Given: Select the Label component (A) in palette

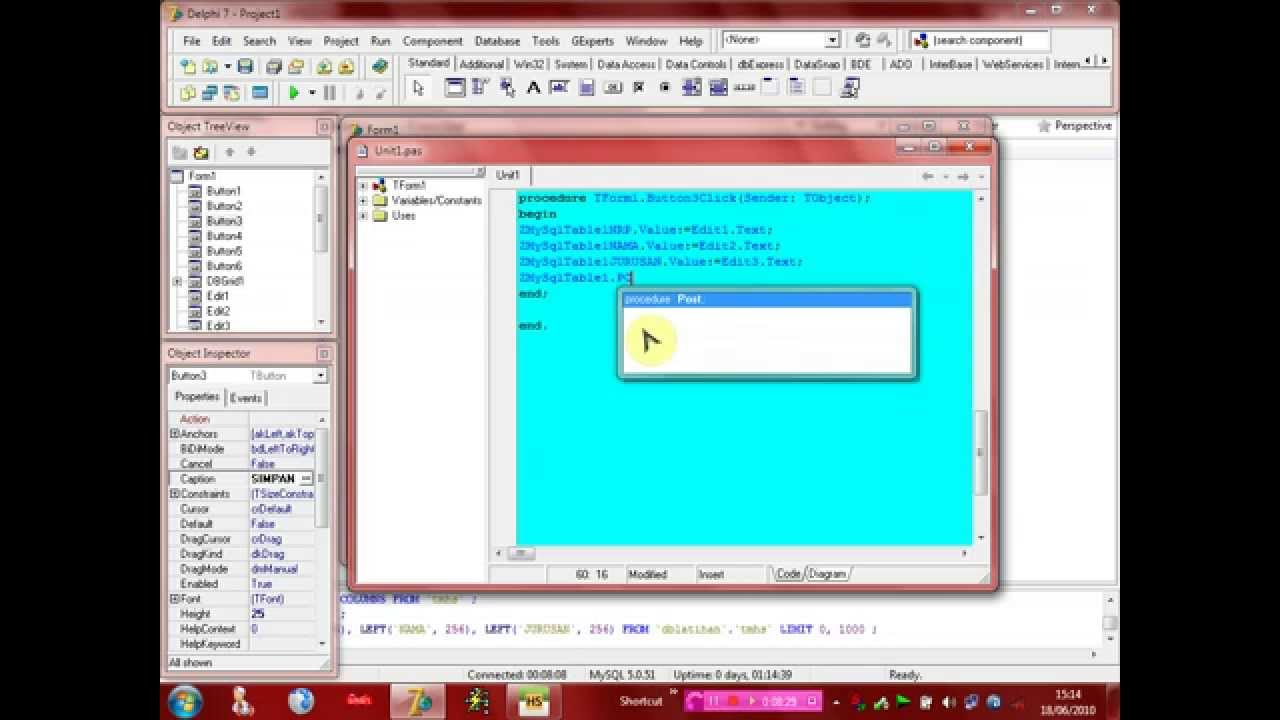Looking at the screenshot, I should click(533, 88).
